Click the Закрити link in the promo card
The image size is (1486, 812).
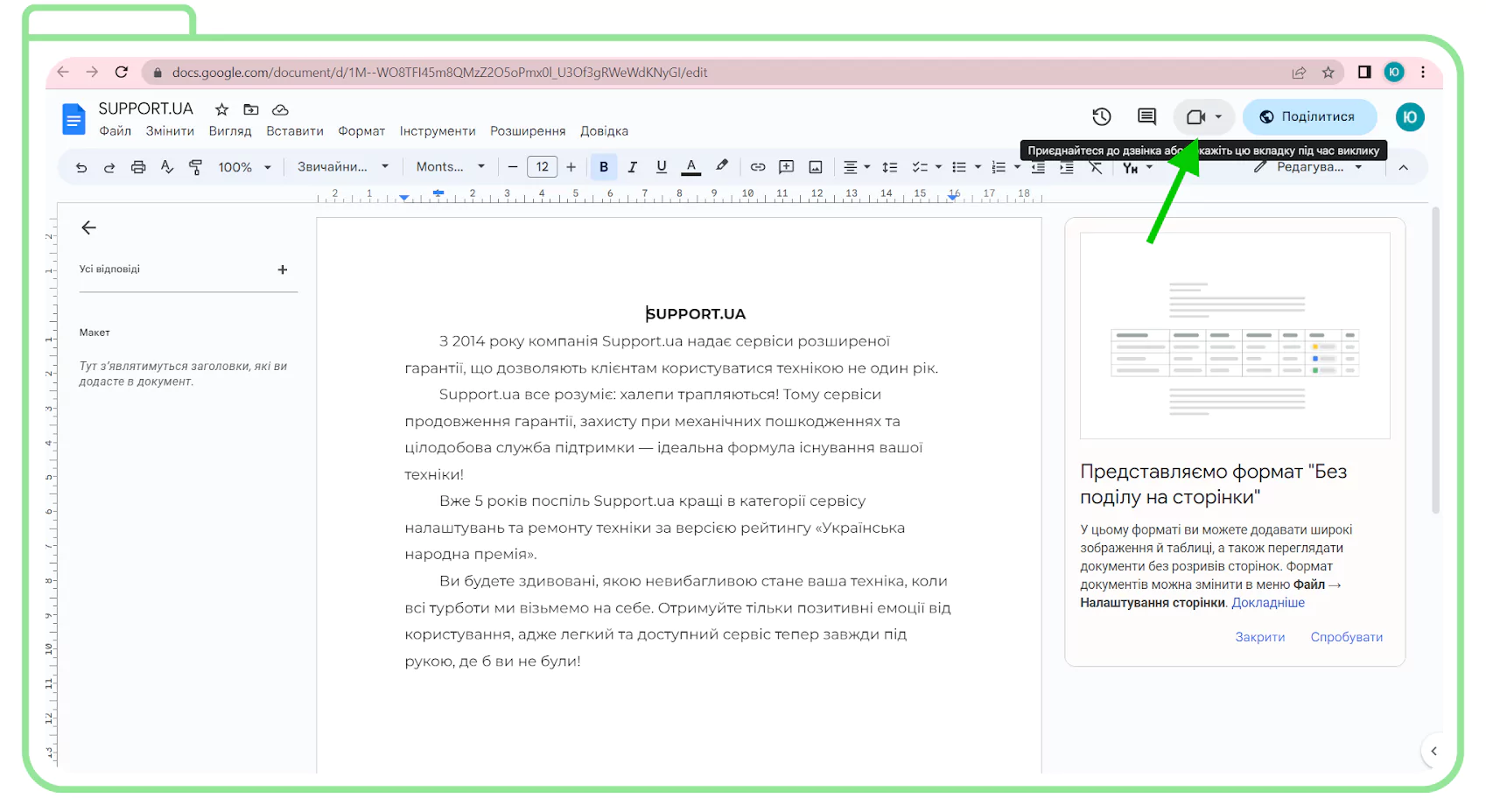click(1260, 637)
